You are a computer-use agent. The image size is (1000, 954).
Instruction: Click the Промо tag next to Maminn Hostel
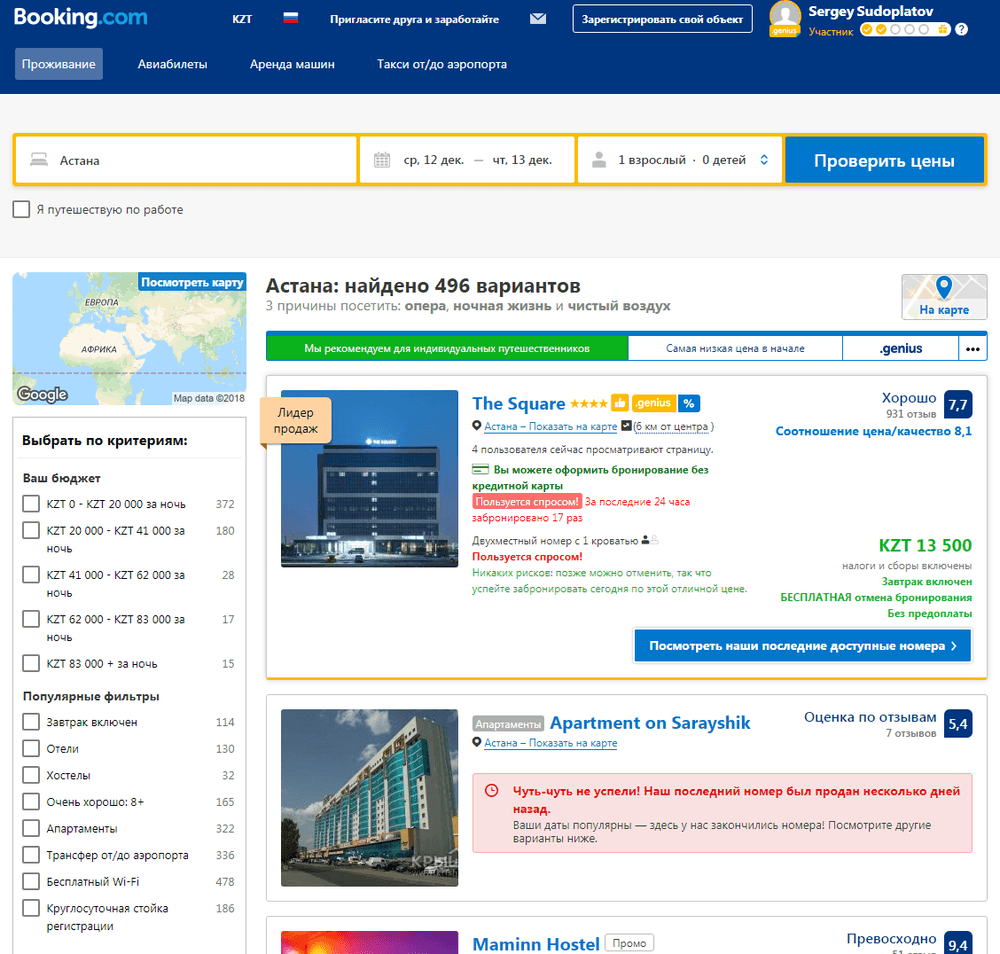pos(629,943)
